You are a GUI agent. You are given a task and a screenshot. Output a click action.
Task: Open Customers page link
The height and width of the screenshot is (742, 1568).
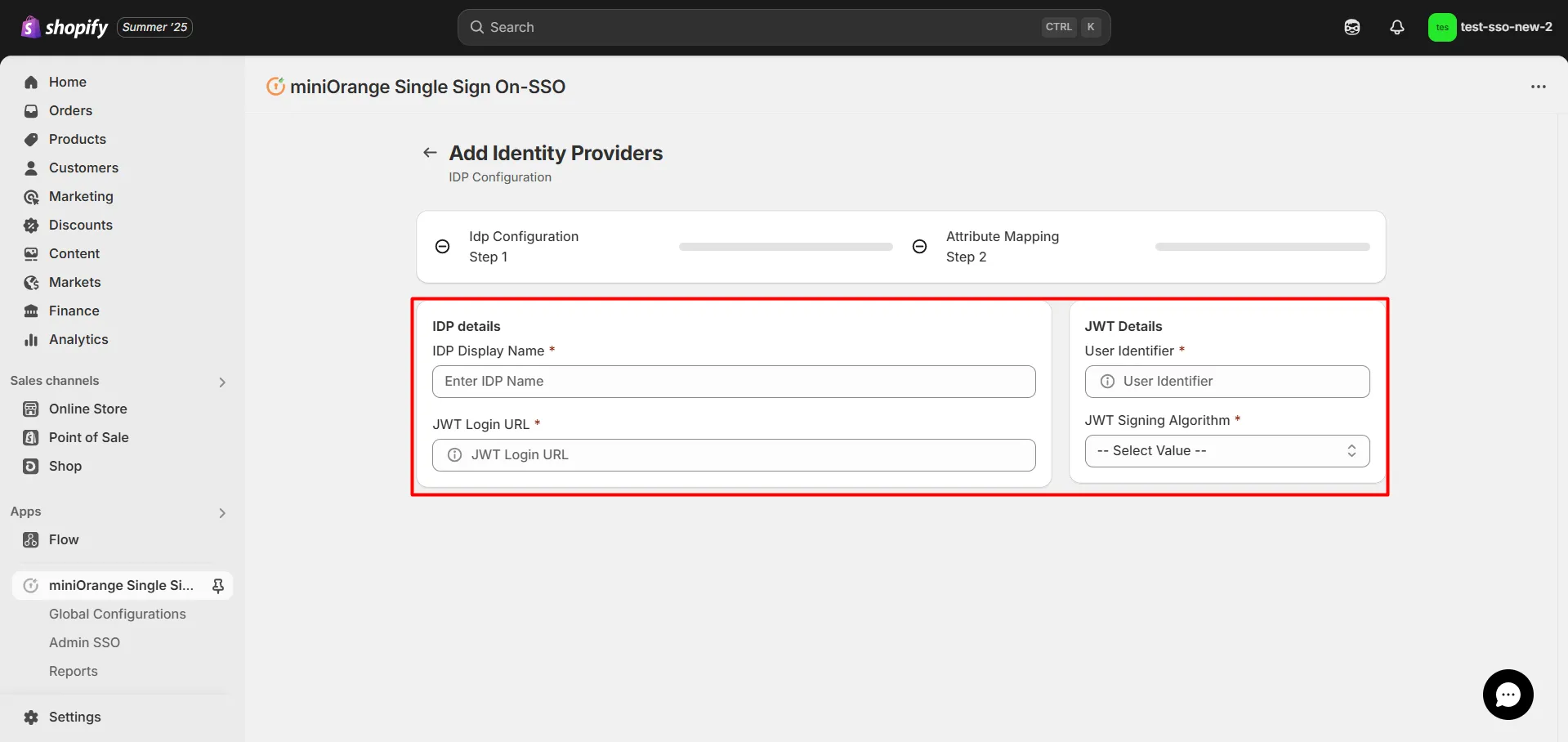tap(83, 168)
